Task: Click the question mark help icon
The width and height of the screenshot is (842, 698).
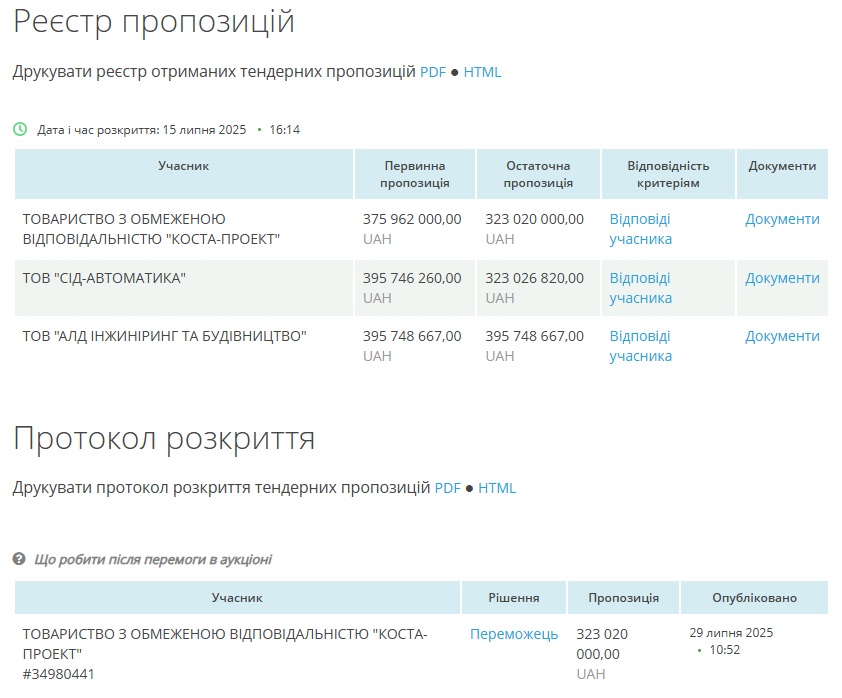Action: (x=19, y=559)
